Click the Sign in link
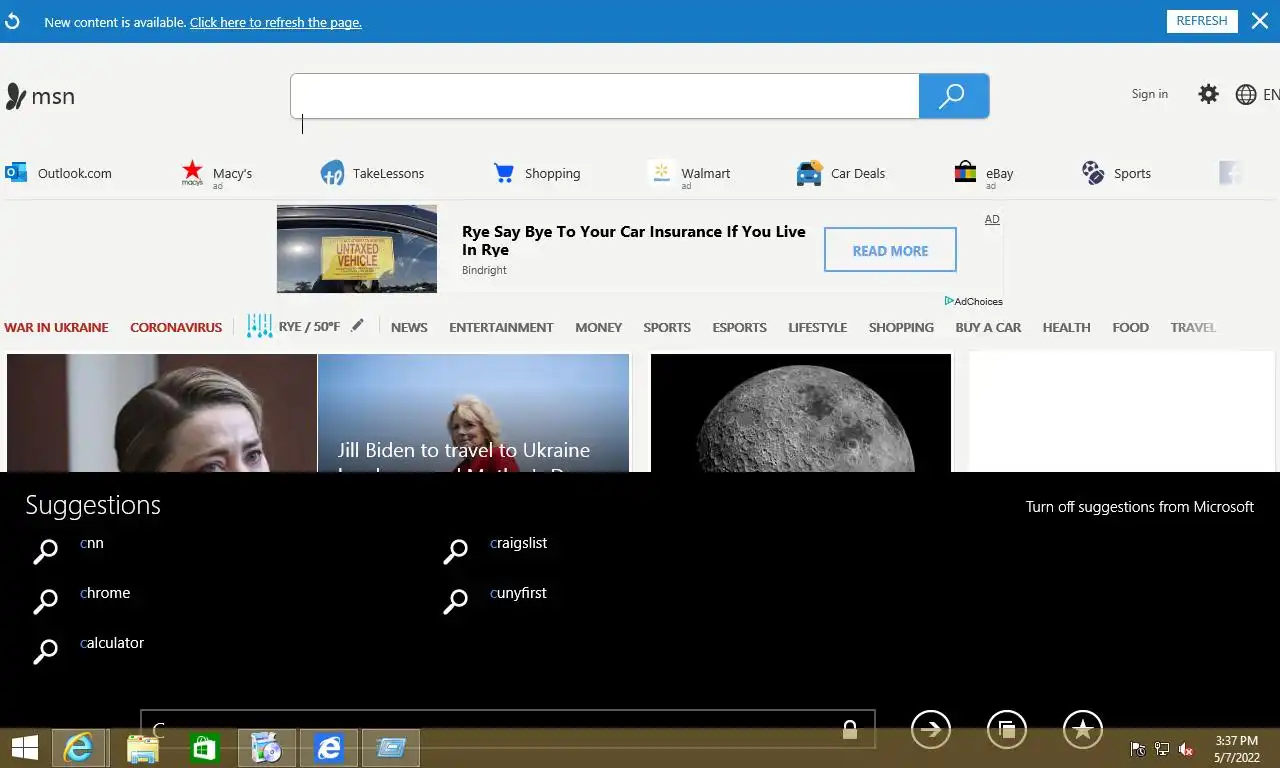1280x768 pixels. point(1149,94)
